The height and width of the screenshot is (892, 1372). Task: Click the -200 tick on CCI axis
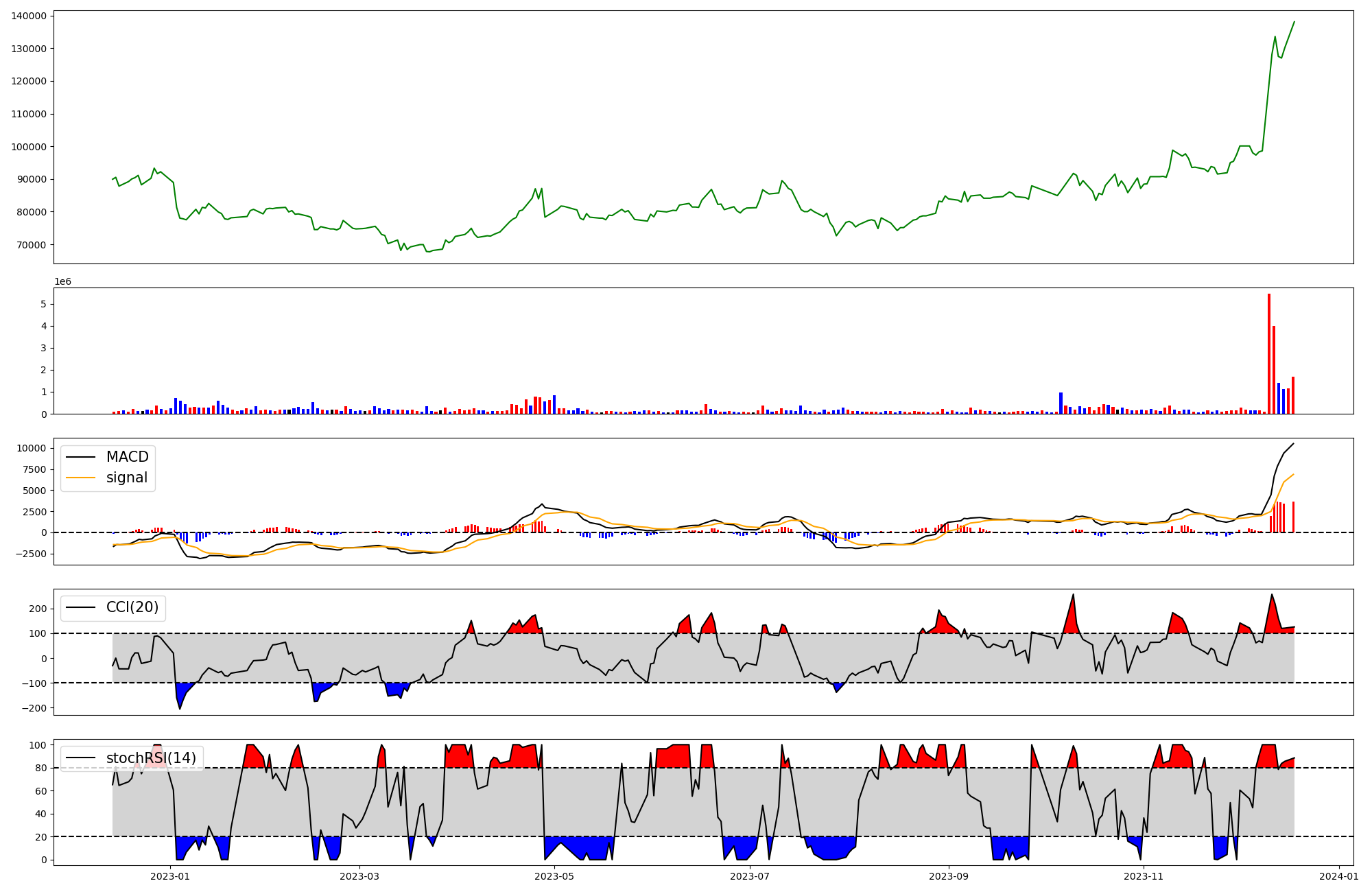[34, 708]
